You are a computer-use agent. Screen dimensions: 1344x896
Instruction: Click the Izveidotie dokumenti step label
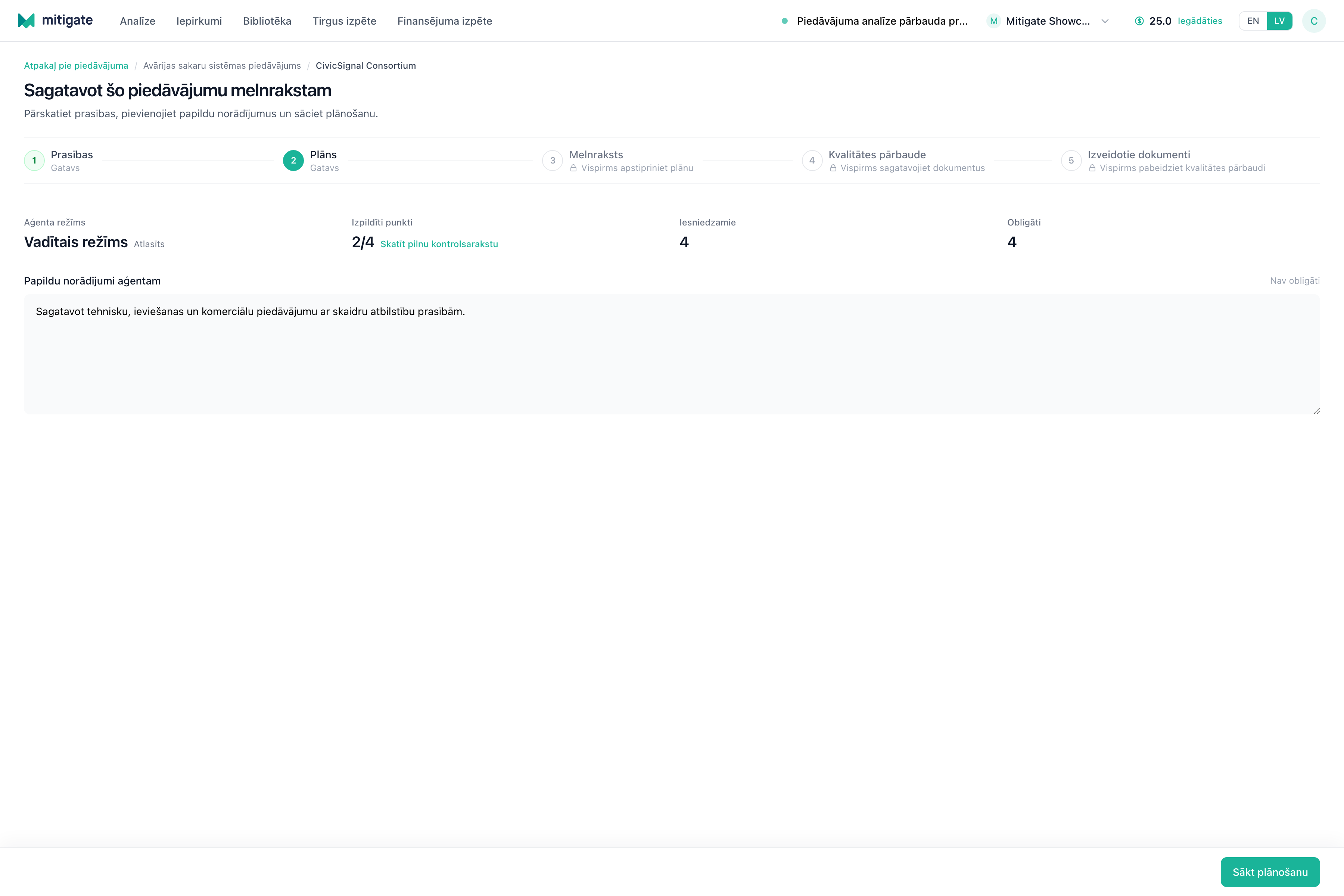pyautogui.click(x=1139, y=155)
